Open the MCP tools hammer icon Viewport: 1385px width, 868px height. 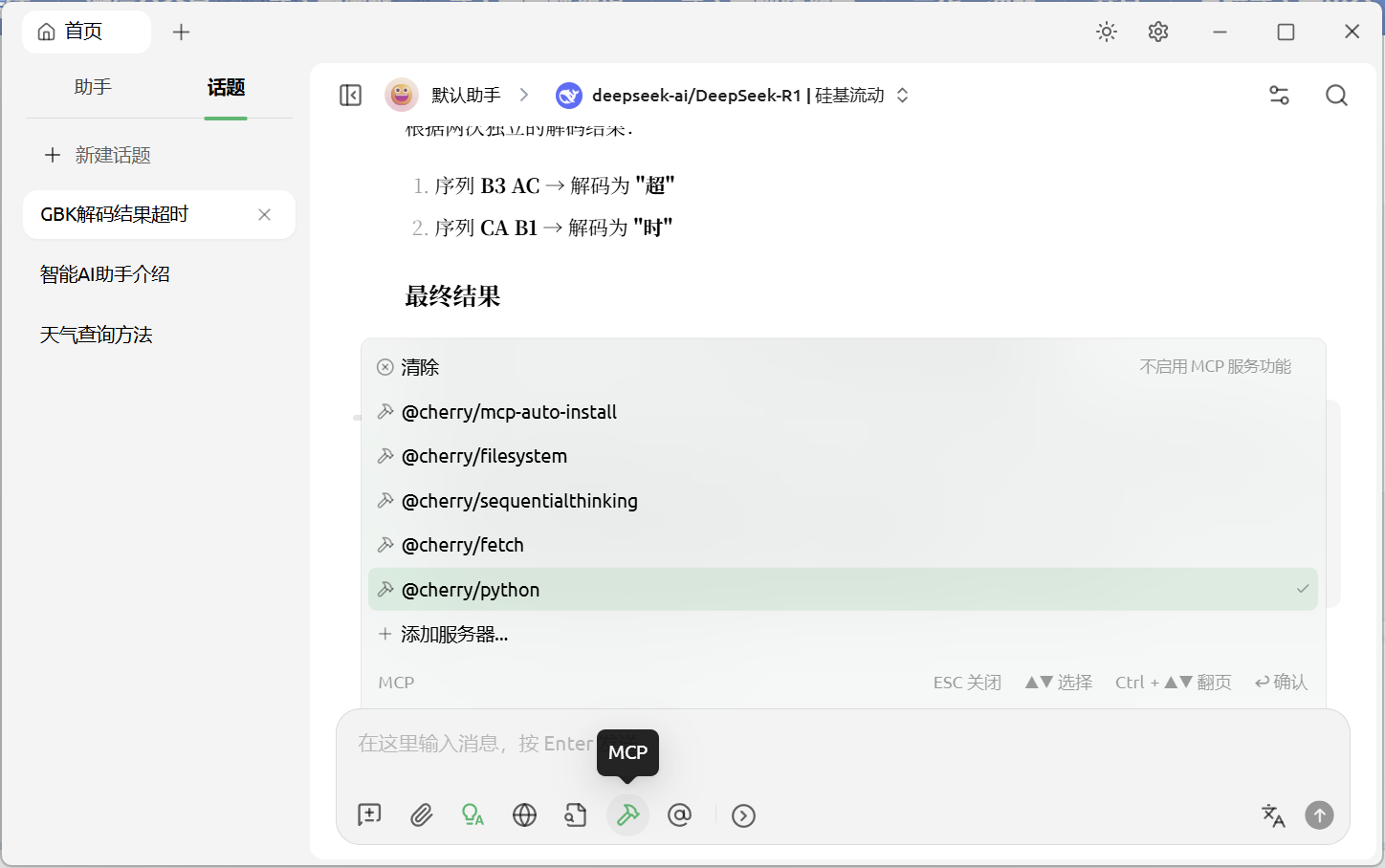(x=627, y=814)
